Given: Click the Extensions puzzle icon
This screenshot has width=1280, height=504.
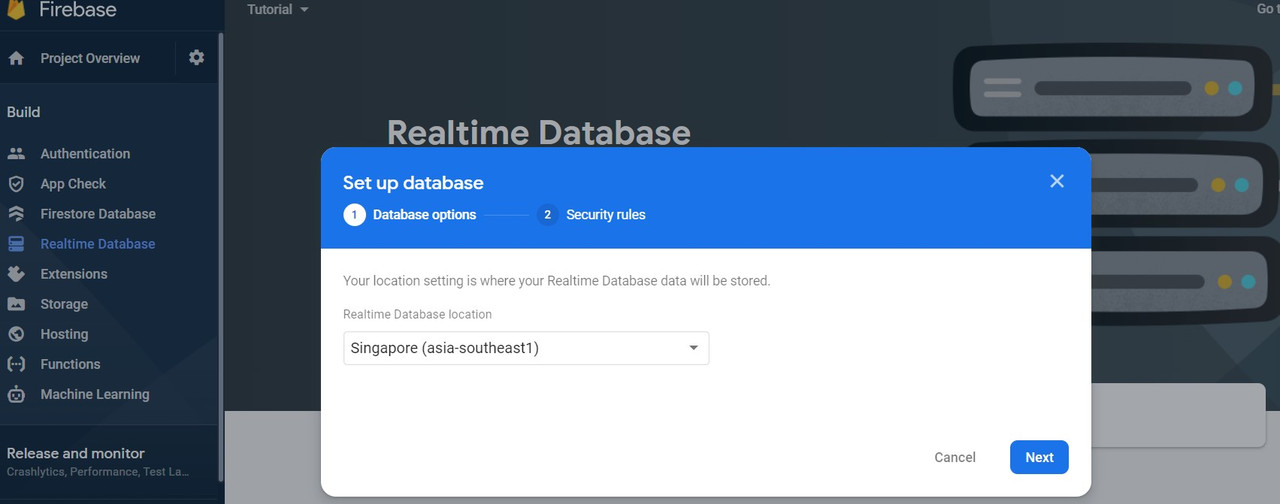Looking at the screenshot, I should pos(16,274).
